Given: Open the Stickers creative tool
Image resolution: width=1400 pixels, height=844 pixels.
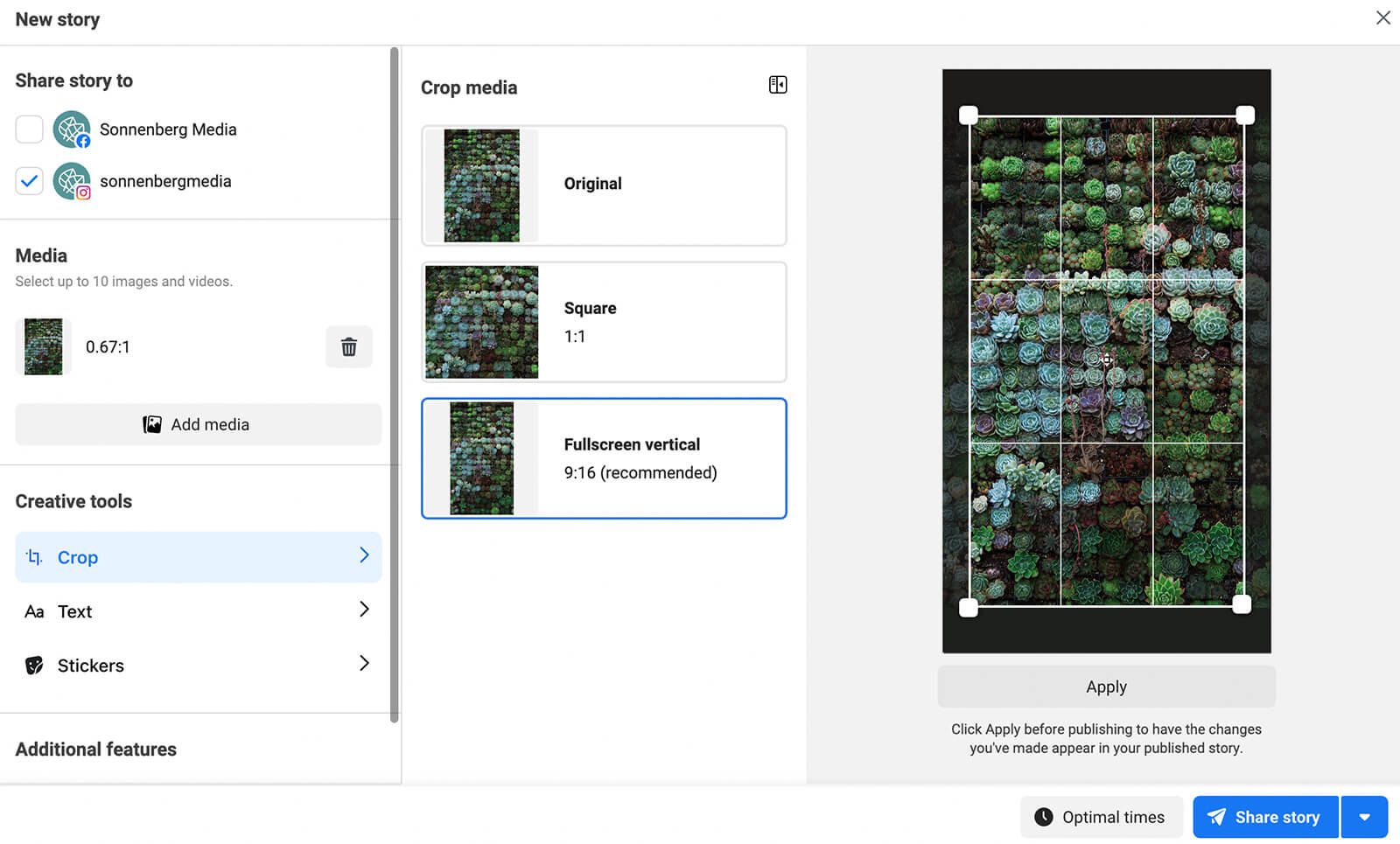Looking at the screenshot, I should click(199, 666).
